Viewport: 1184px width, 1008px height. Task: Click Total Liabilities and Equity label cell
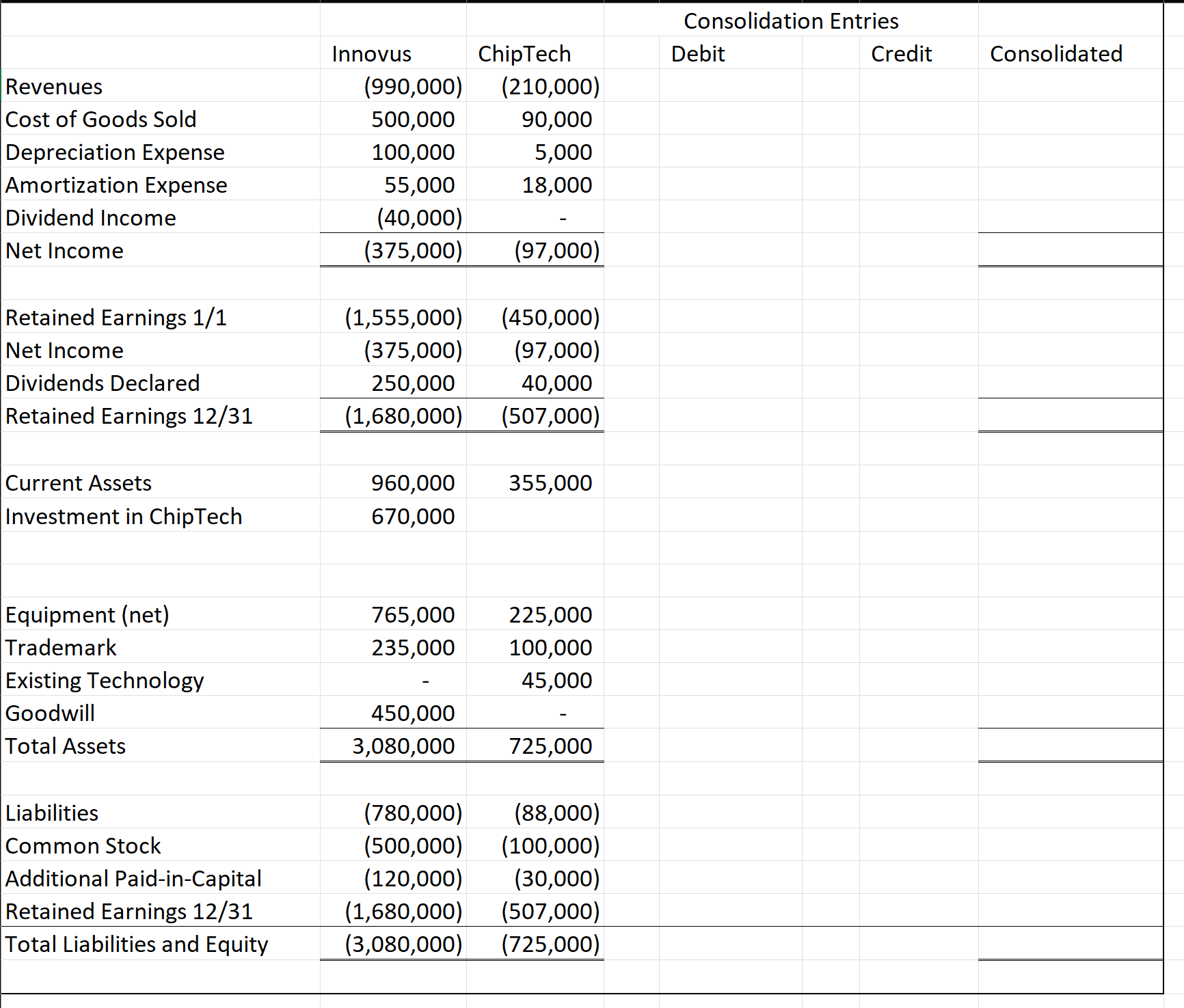point(136,944)
